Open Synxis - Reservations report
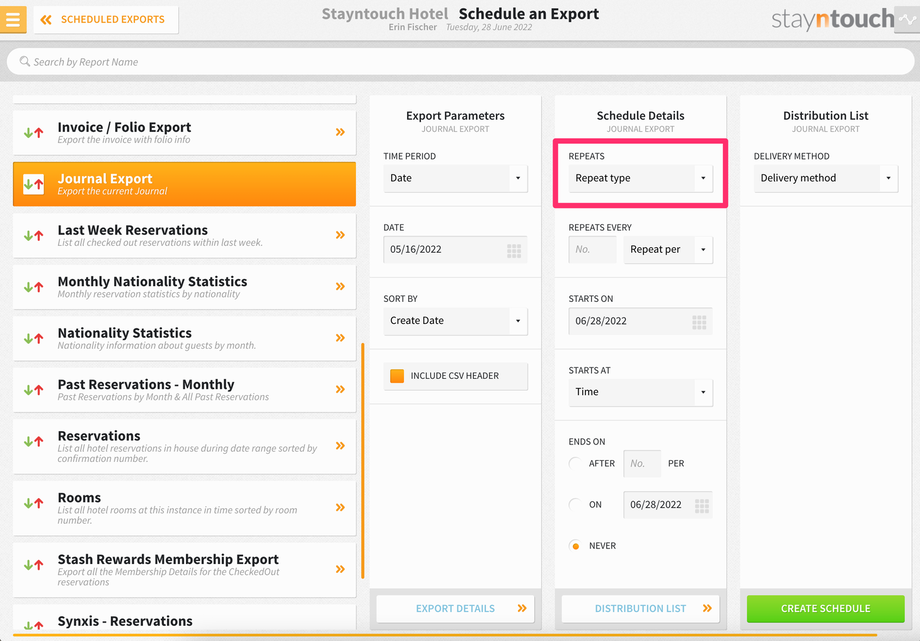 coord(184,619)
